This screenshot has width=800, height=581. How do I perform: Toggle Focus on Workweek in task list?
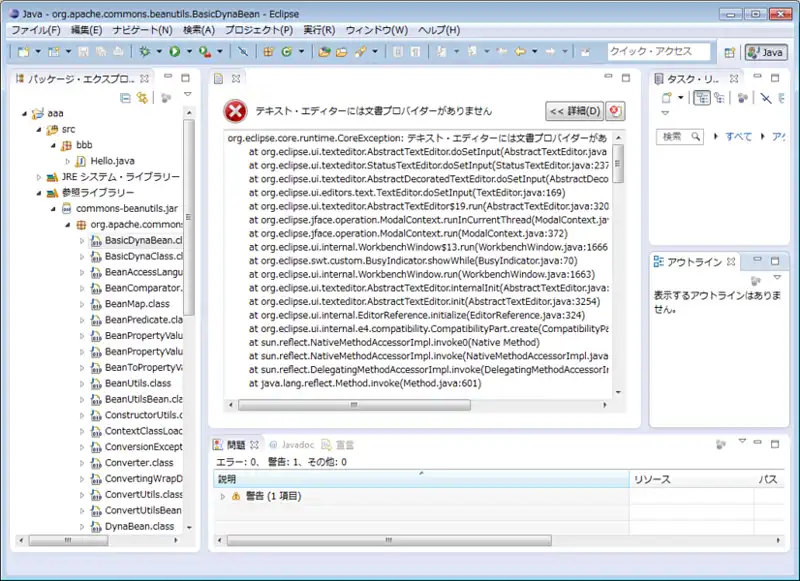tap(742, 97)
